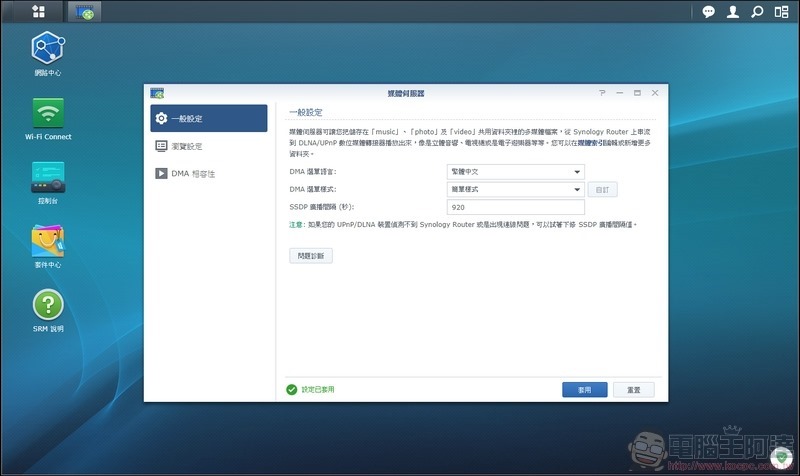Click the Diagnose (問題診斷) button
800x476 pixels.
pyautogui.click(x=311, y=256)
